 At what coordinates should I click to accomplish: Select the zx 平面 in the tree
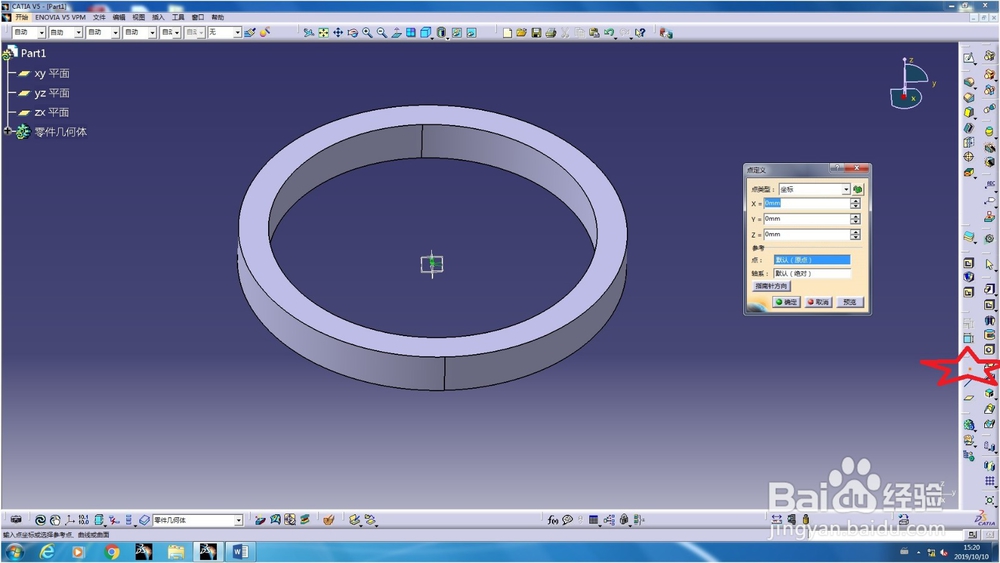[52, 112]
